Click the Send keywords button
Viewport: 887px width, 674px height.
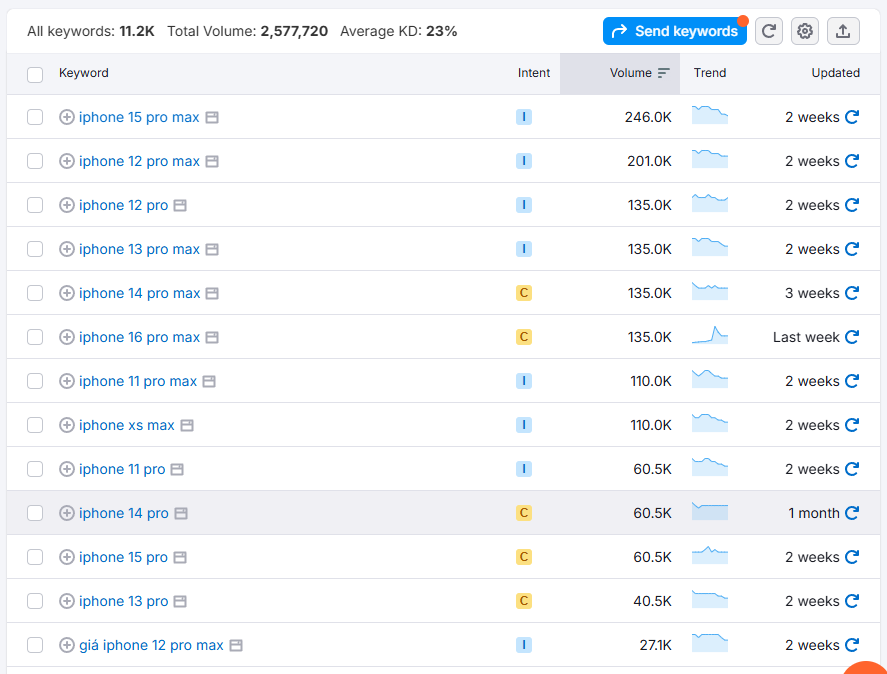(674, 31)
